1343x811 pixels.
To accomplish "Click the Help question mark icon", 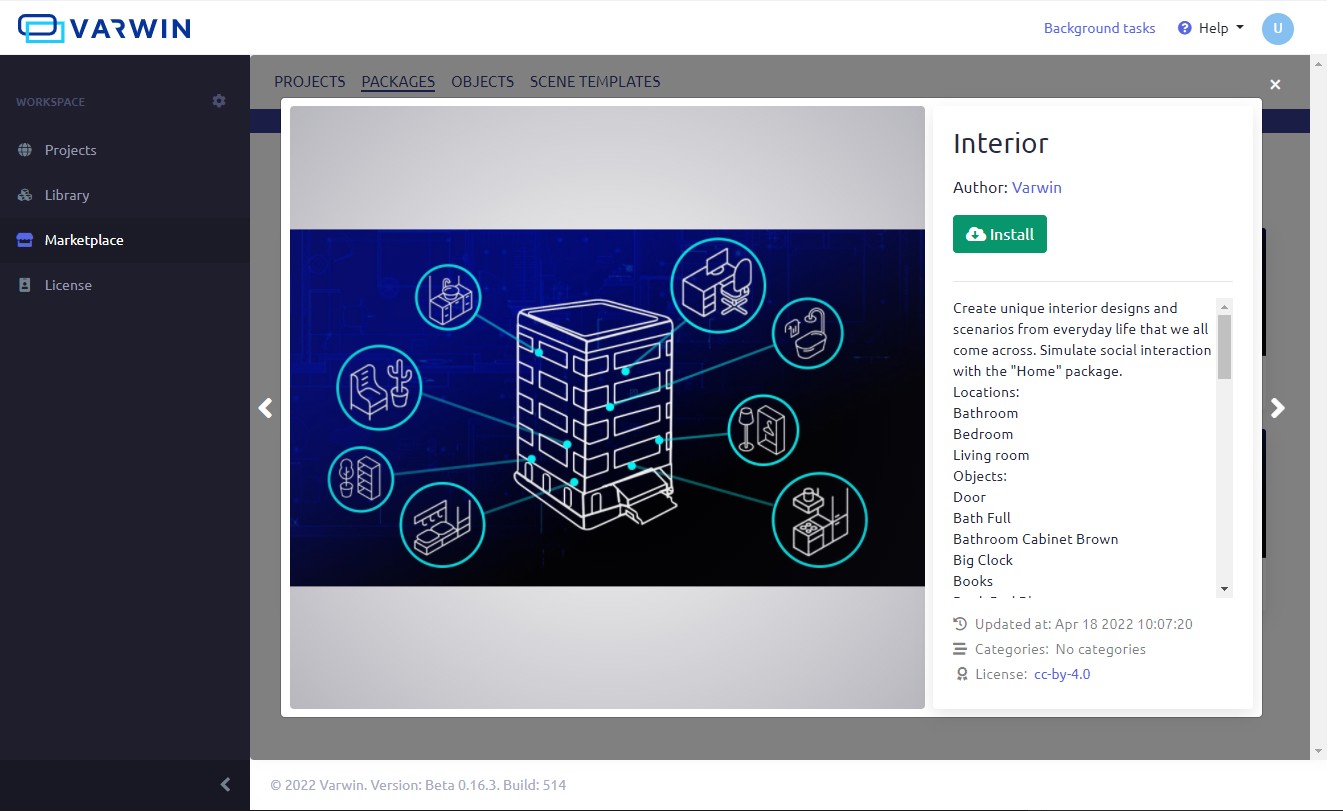I will pos(1185,28).
